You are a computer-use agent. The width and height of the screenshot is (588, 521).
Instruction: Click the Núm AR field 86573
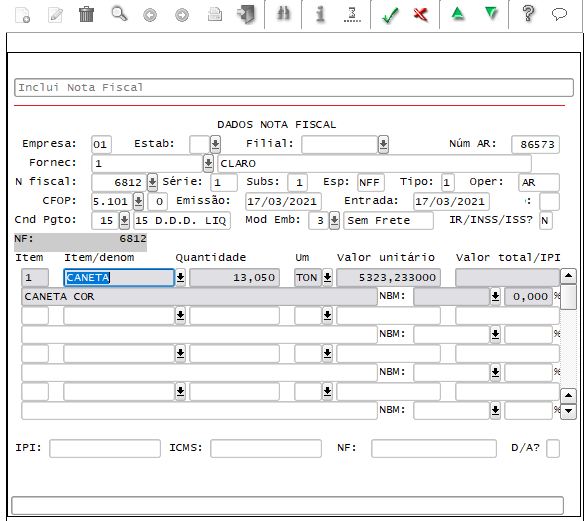tap(535, 144)
